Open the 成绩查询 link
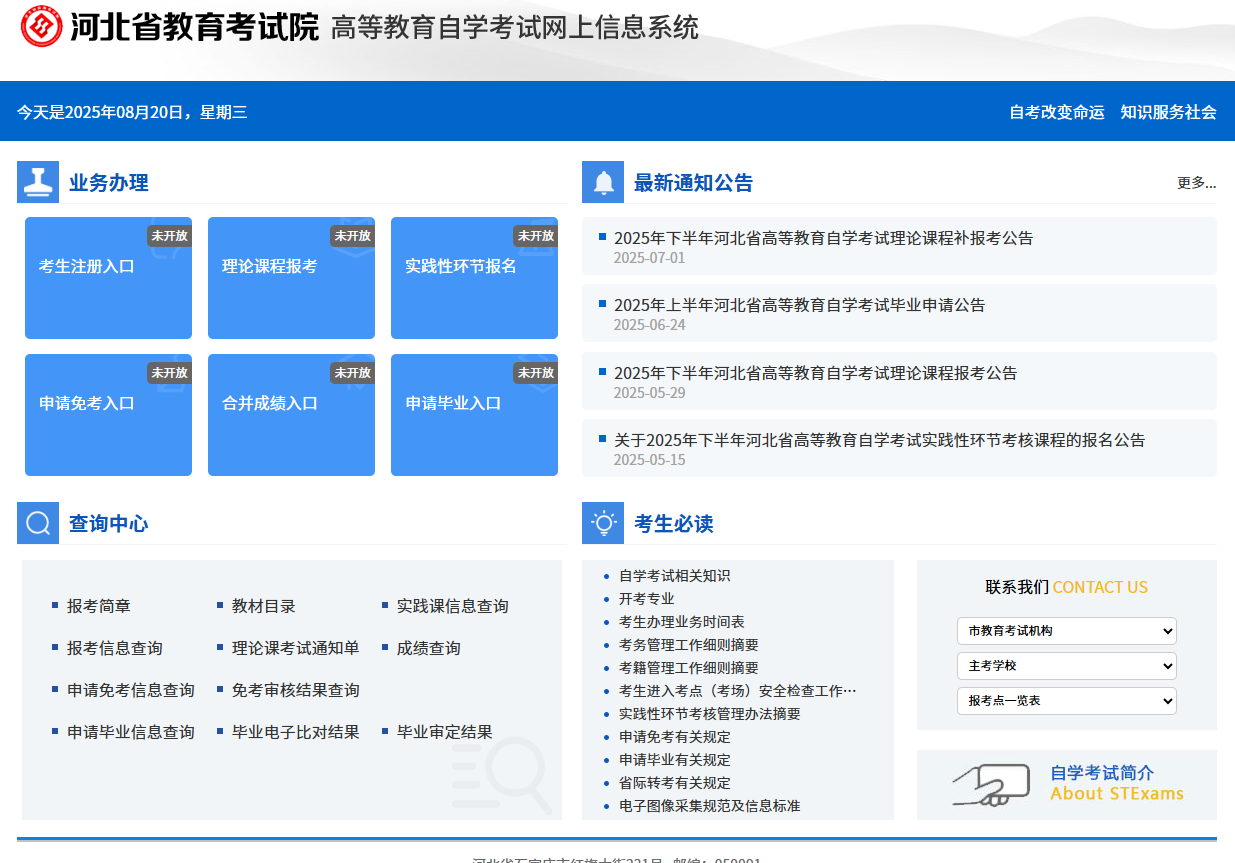This screenshot has height=863, width=1235. pos(429,648)
